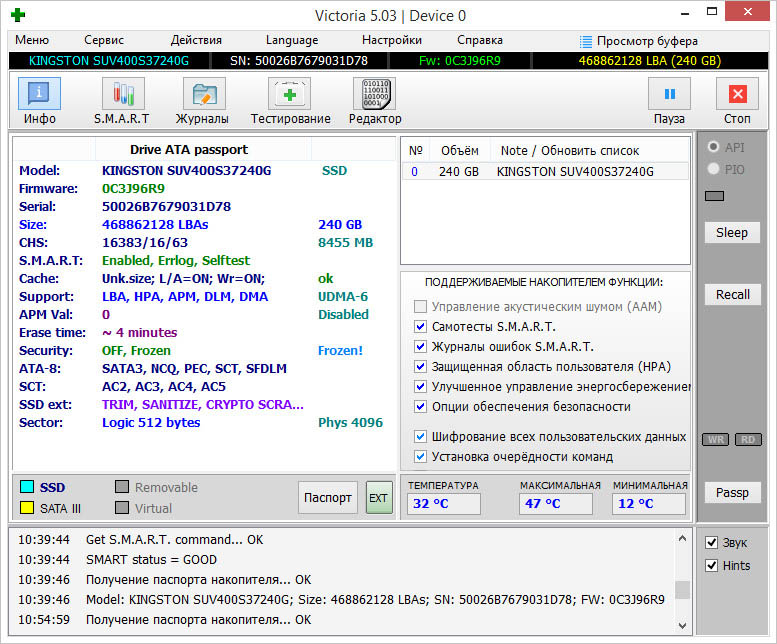Click the TRIM, SANITIZE, CRYPTO SCRA... value
Viewport: 777px width, 644px height.
point(203,405)
